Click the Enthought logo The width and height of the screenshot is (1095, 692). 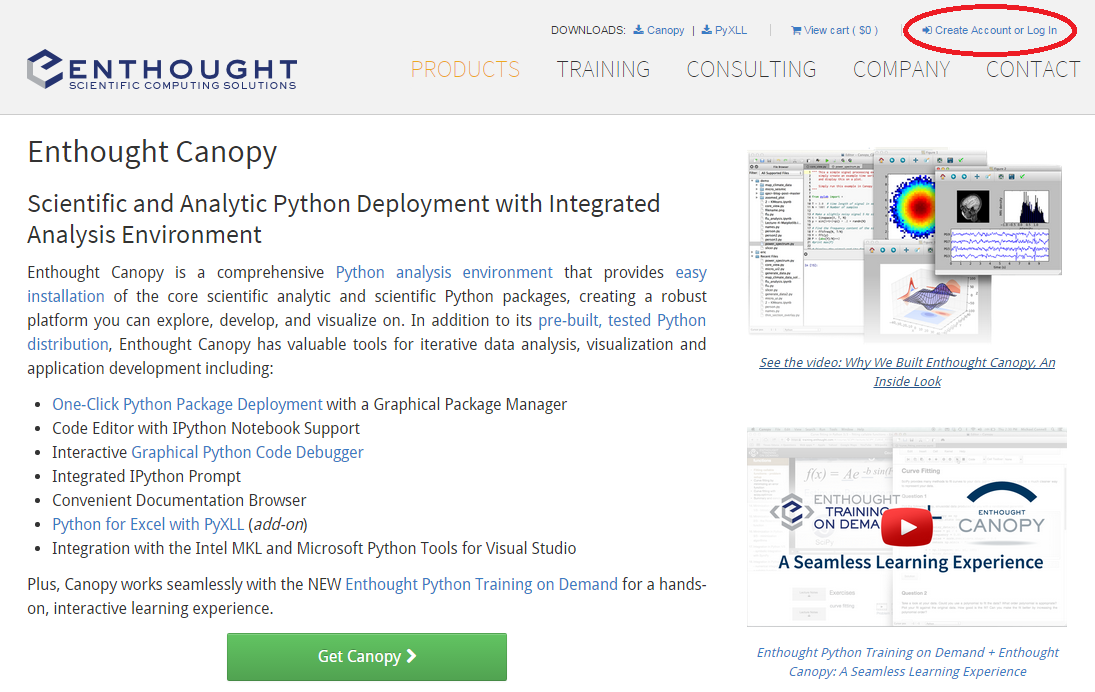[162, 69]
